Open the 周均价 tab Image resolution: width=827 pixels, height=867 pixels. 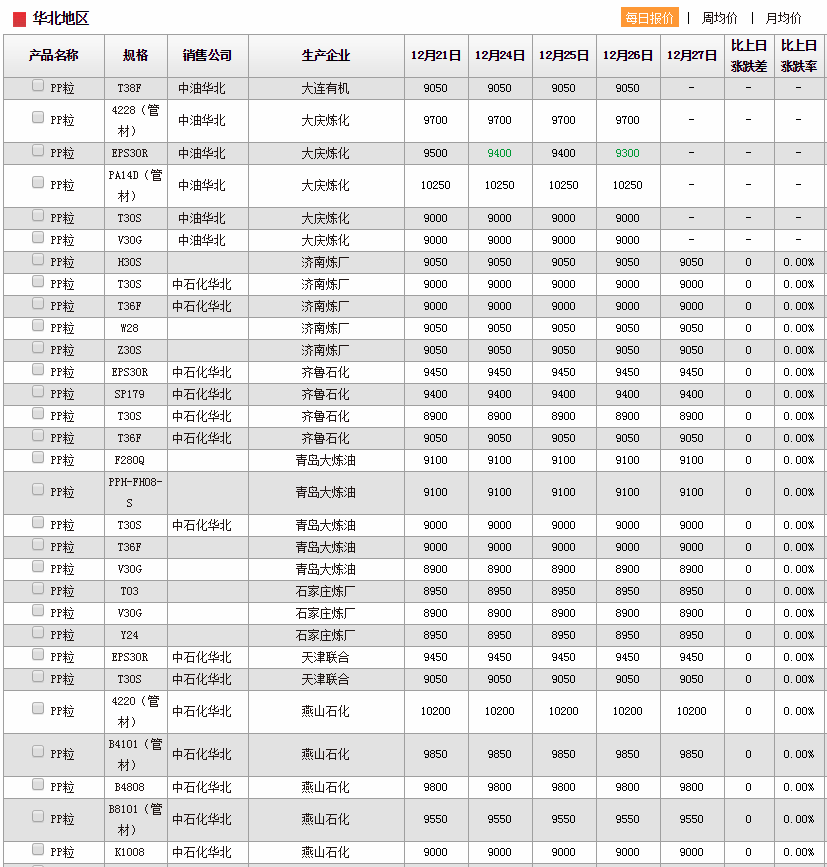tap(719, 18)
